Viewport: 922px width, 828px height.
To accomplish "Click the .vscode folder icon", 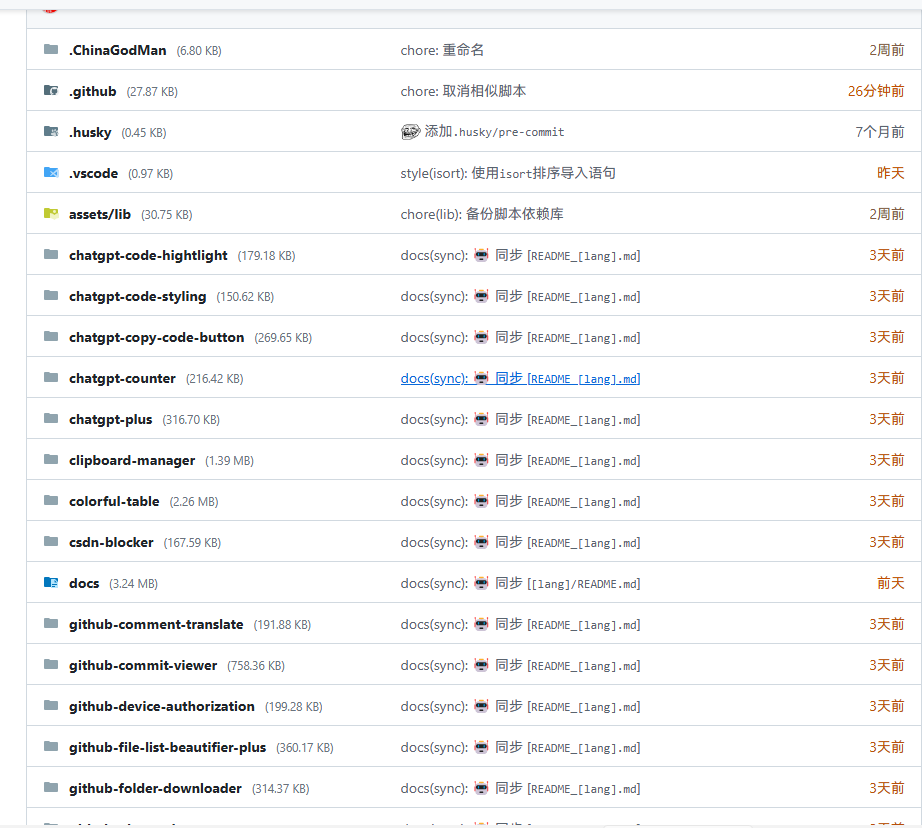I will pos(51,173).
